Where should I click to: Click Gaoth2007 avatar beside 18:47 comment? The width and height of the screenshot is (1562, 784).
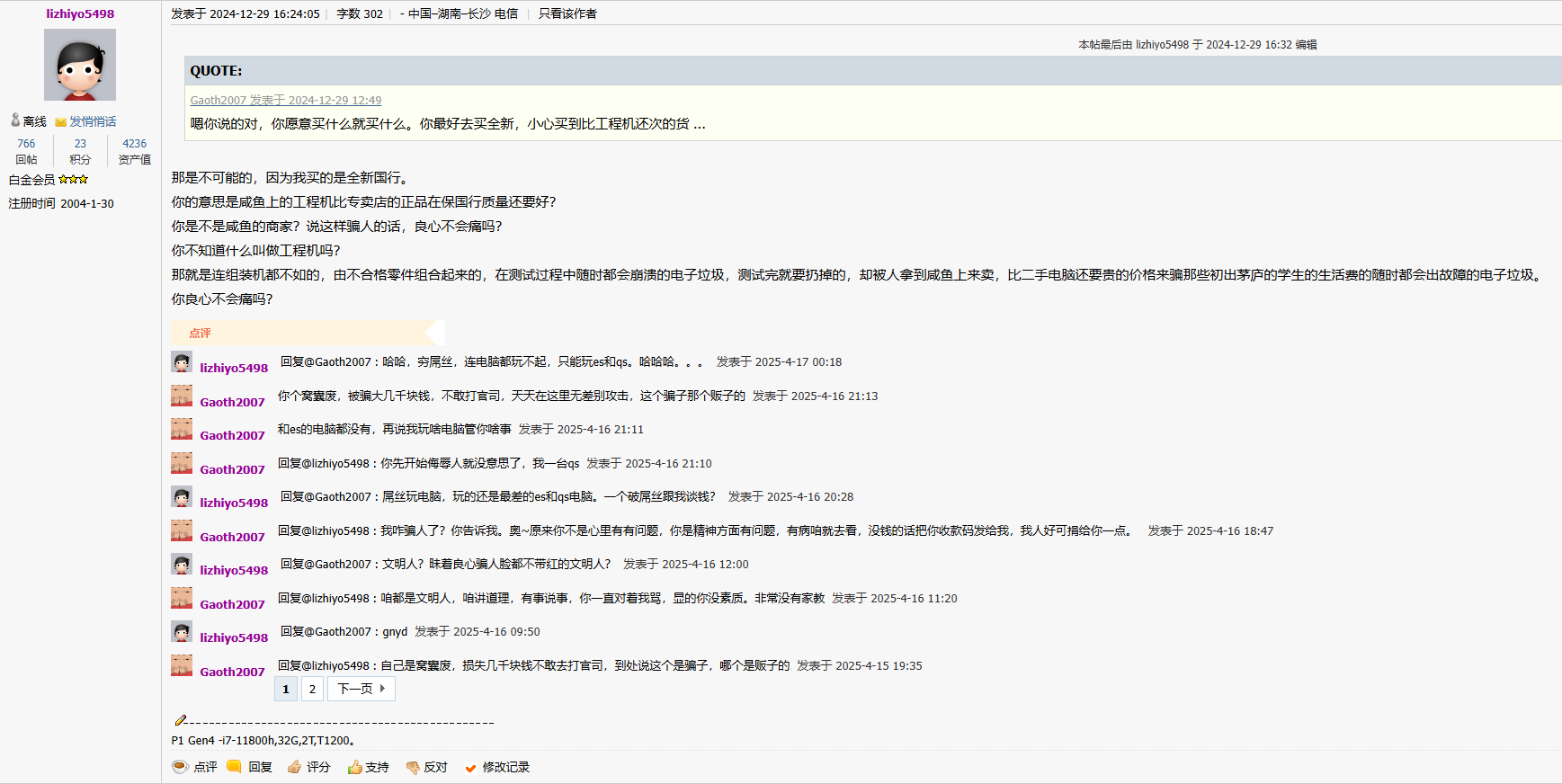182,530
